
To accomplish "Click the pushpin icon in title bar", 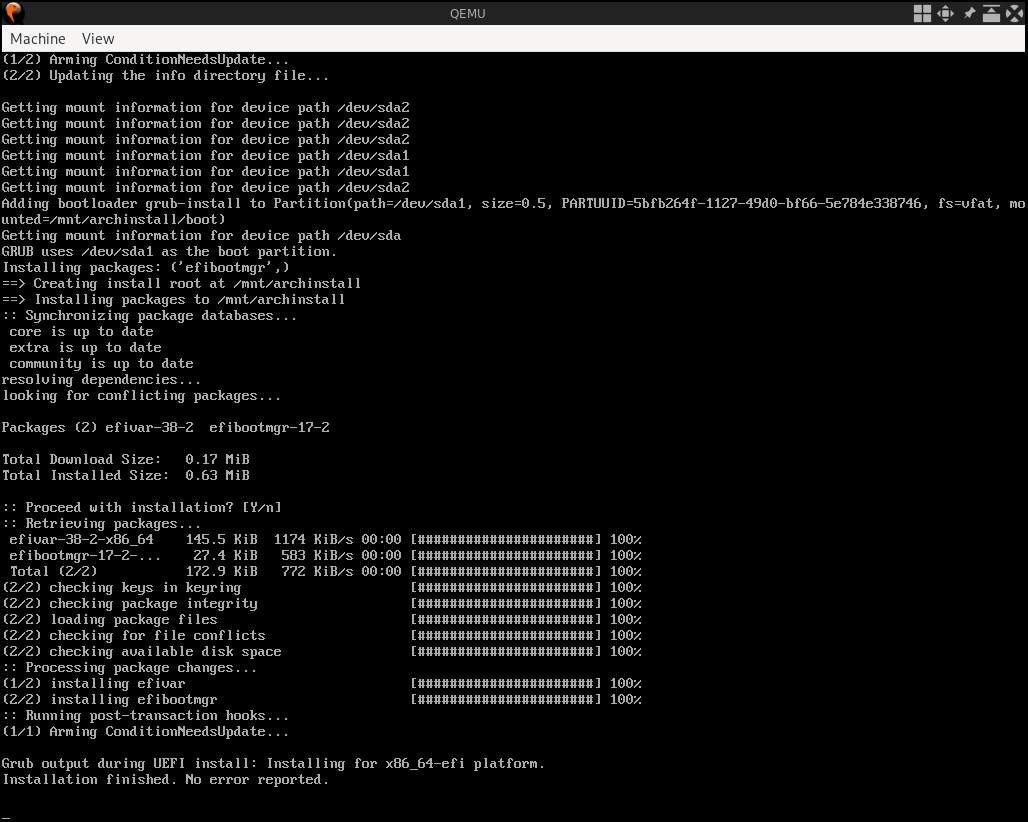I will click(969, 13).
